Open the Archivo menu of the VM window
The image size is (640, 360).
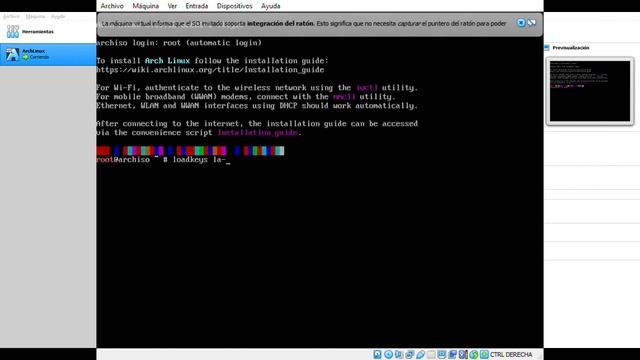pyautogui.click(x=112, y=6)
